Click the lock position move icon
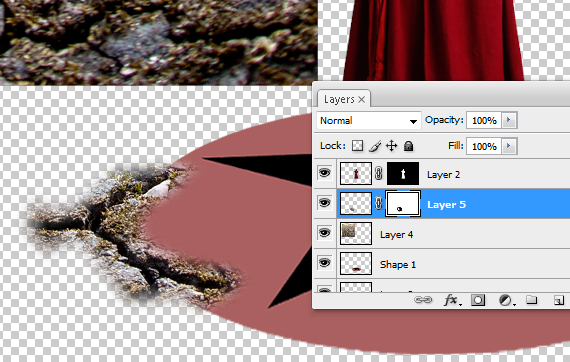Screen dimensions: 570x362 [x=392, y=146]
